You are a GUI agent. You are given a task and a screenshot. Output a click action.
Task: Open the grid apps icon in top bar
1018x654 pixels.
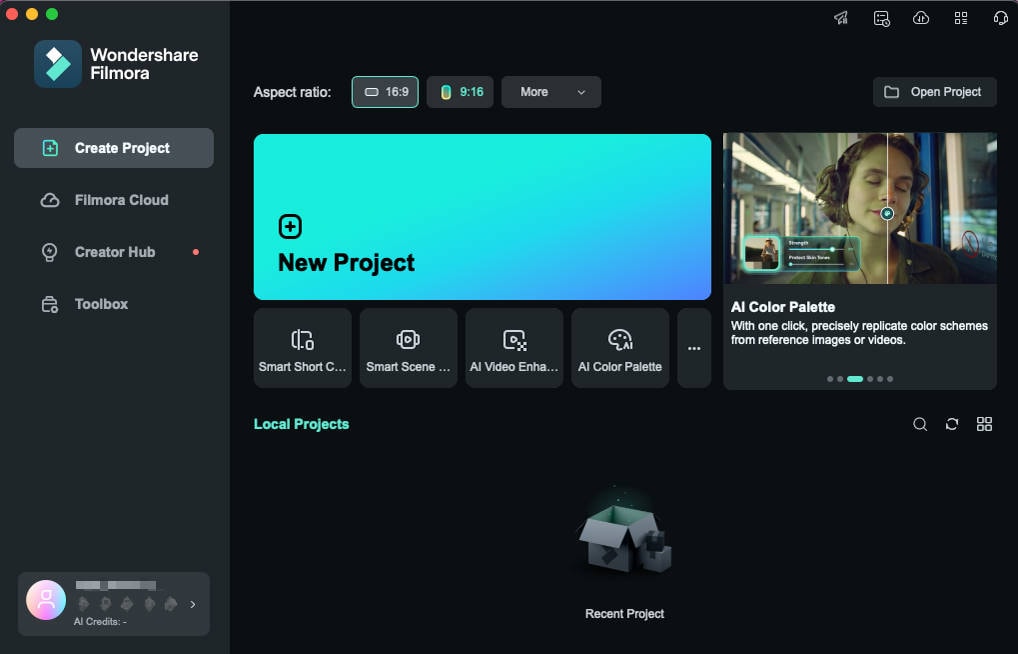click(x=961, y=18)
